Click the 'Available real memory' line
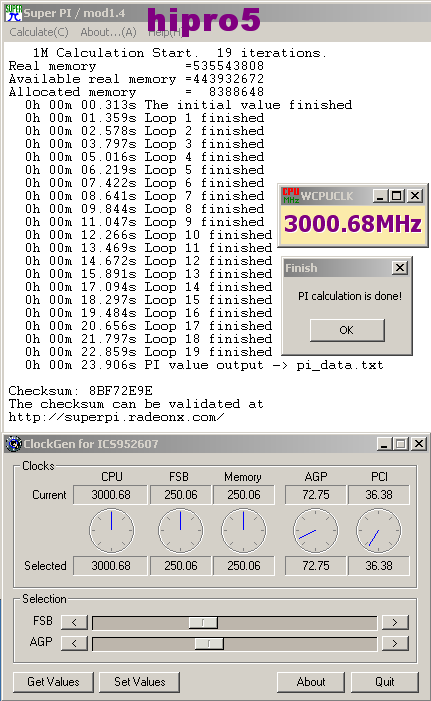 [x=136, y=79]
